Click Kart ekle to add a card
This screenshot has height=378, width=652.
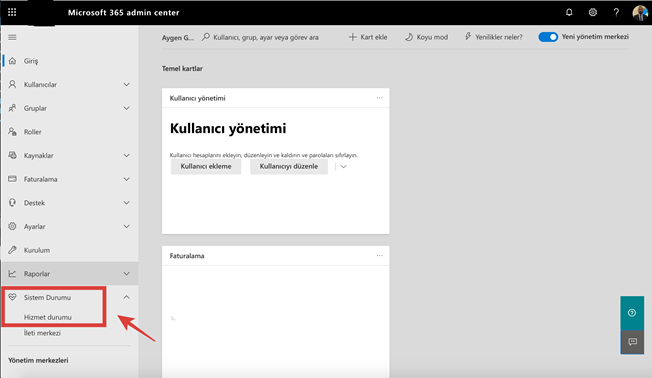click(x=368, y=37)
